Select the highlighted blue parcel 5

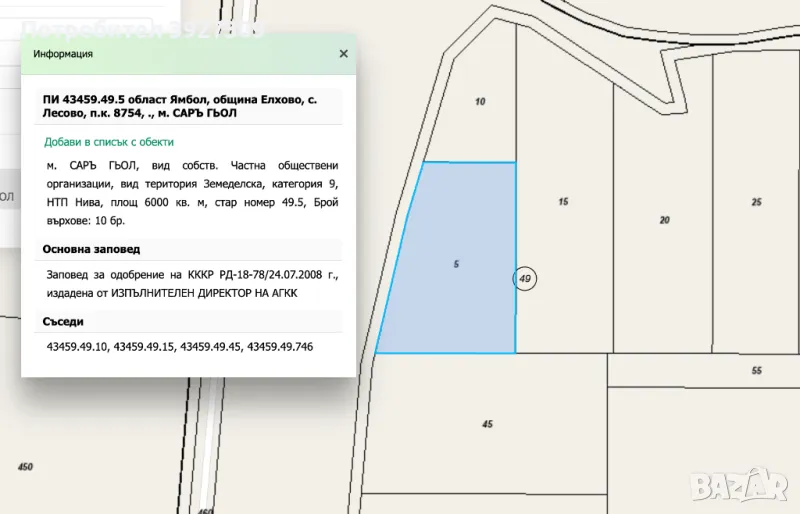455,264
